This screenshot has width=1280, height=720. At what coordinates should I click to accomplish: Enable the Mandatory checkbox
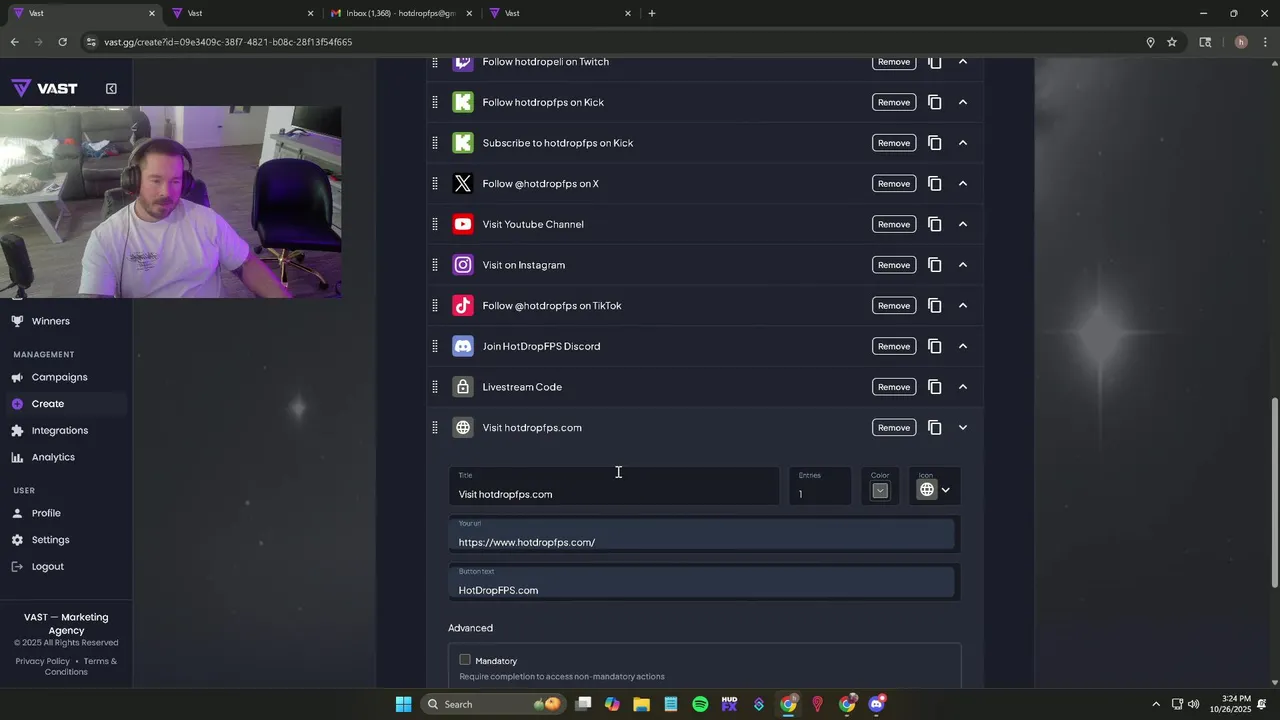(465, 660)
